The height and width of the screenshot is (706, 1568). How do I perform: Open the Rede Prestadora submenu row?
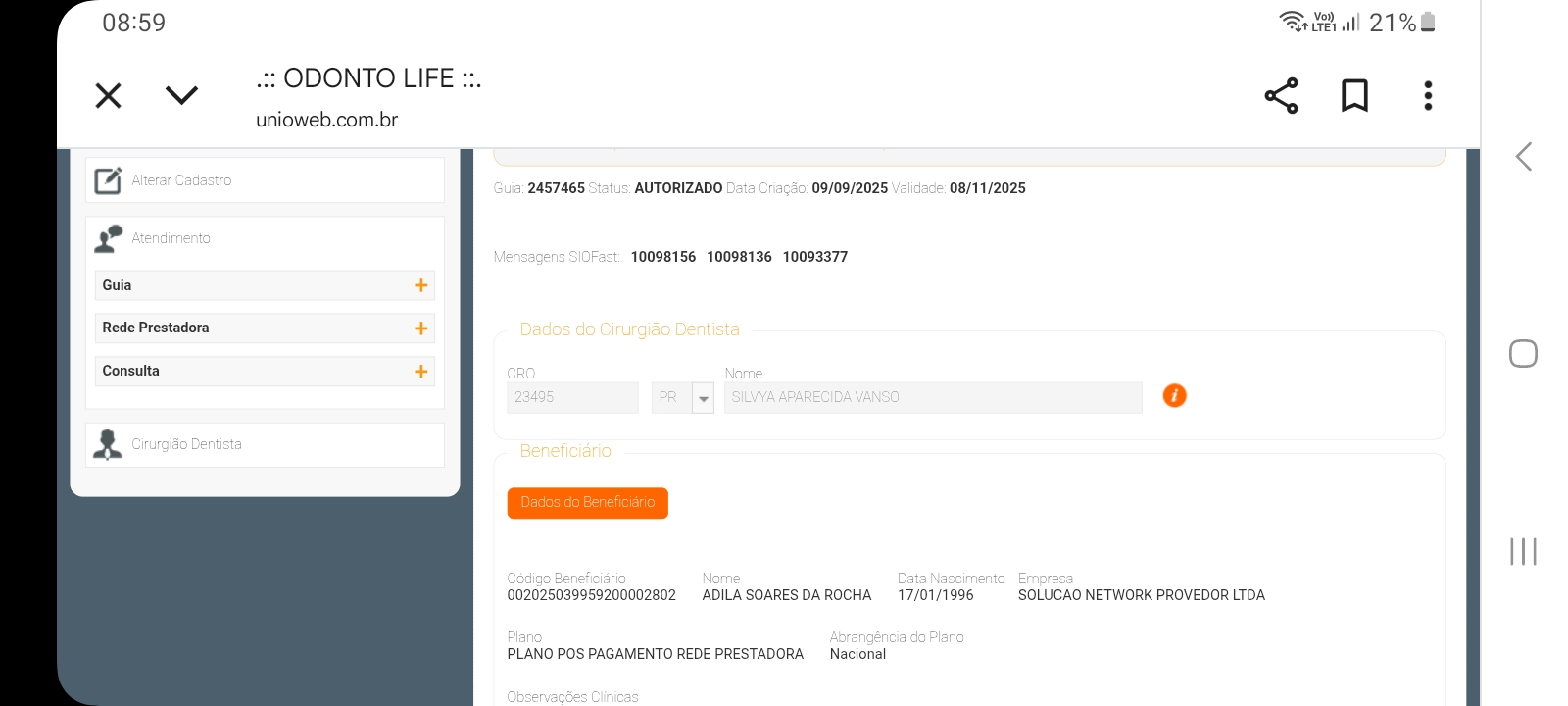click(x=265, y=328)
